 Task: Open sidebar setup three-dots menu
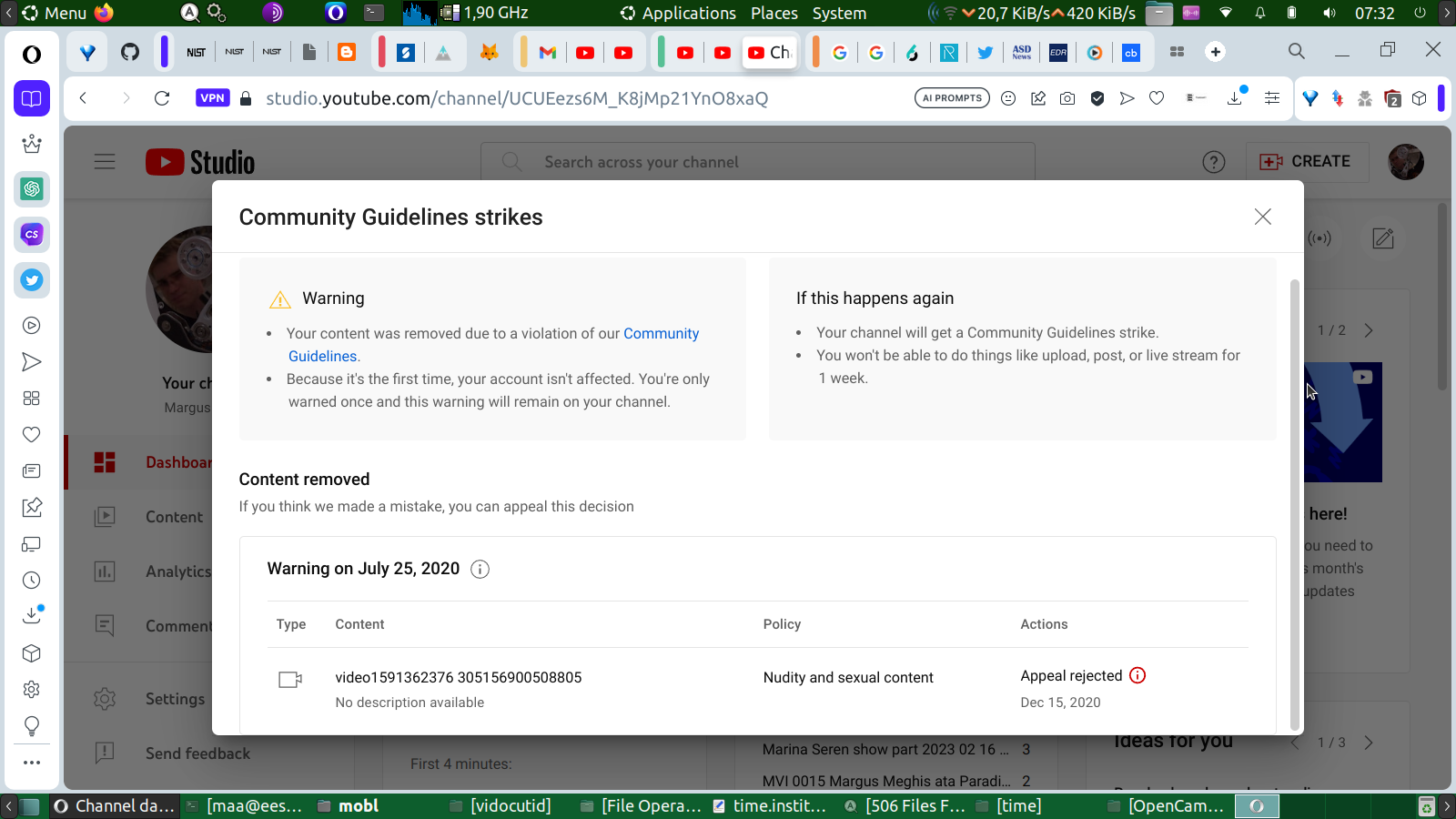point(32,763)
